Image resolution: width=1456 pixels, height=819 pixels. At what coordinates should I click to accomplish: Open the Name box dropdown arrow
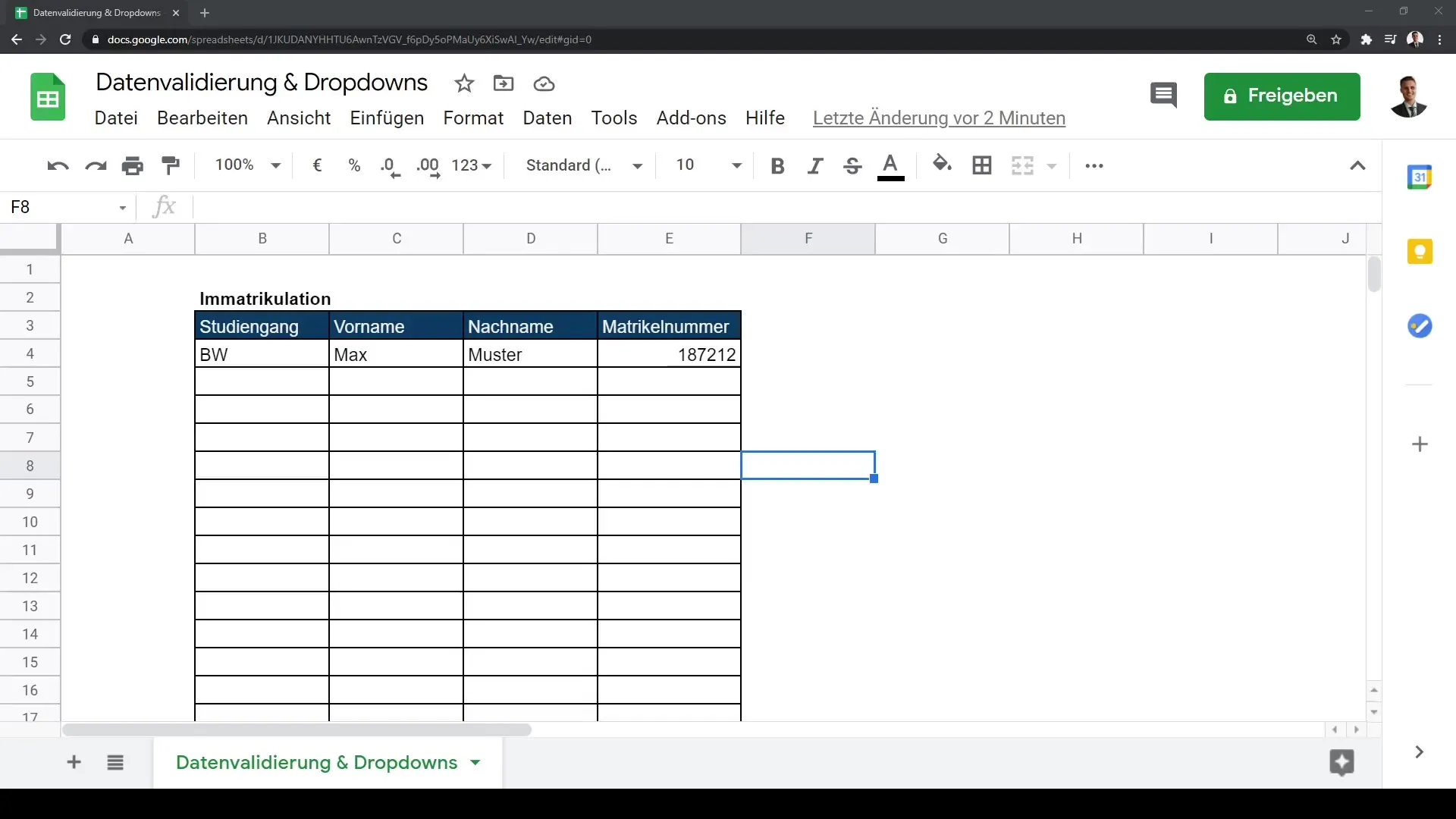pyautogui.click(x=122, y=208)
